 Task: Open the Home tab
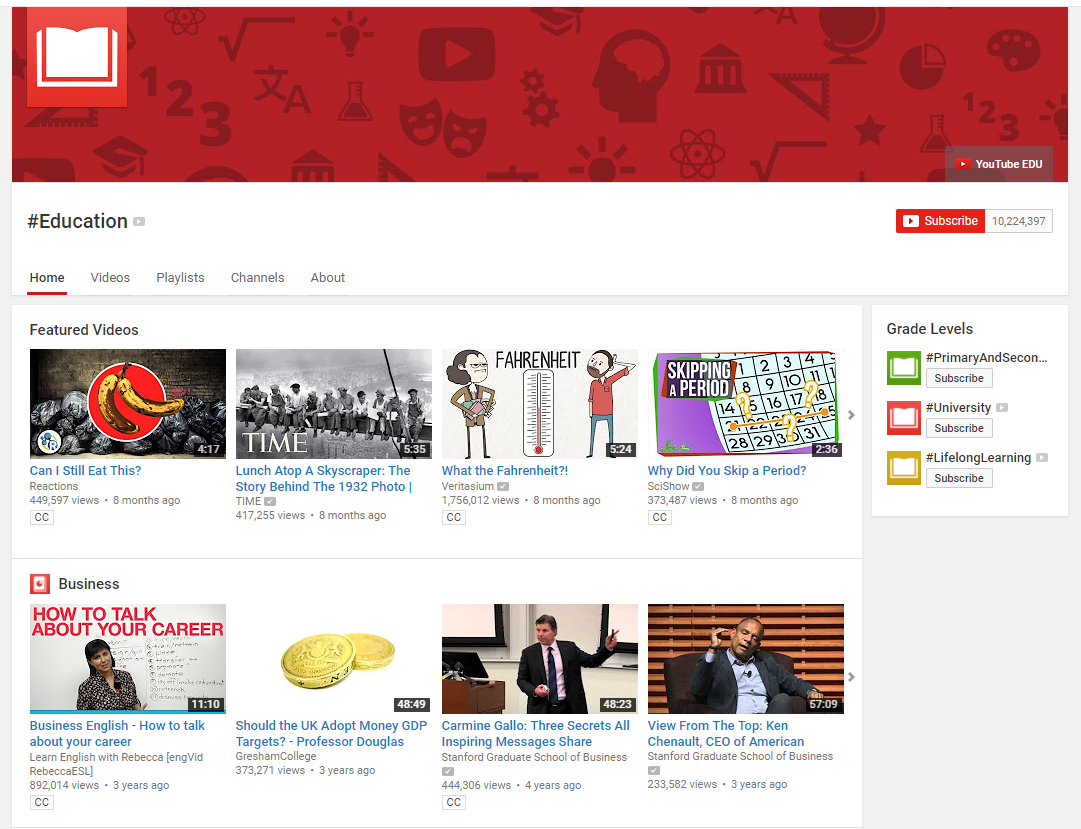click(47, 277)
